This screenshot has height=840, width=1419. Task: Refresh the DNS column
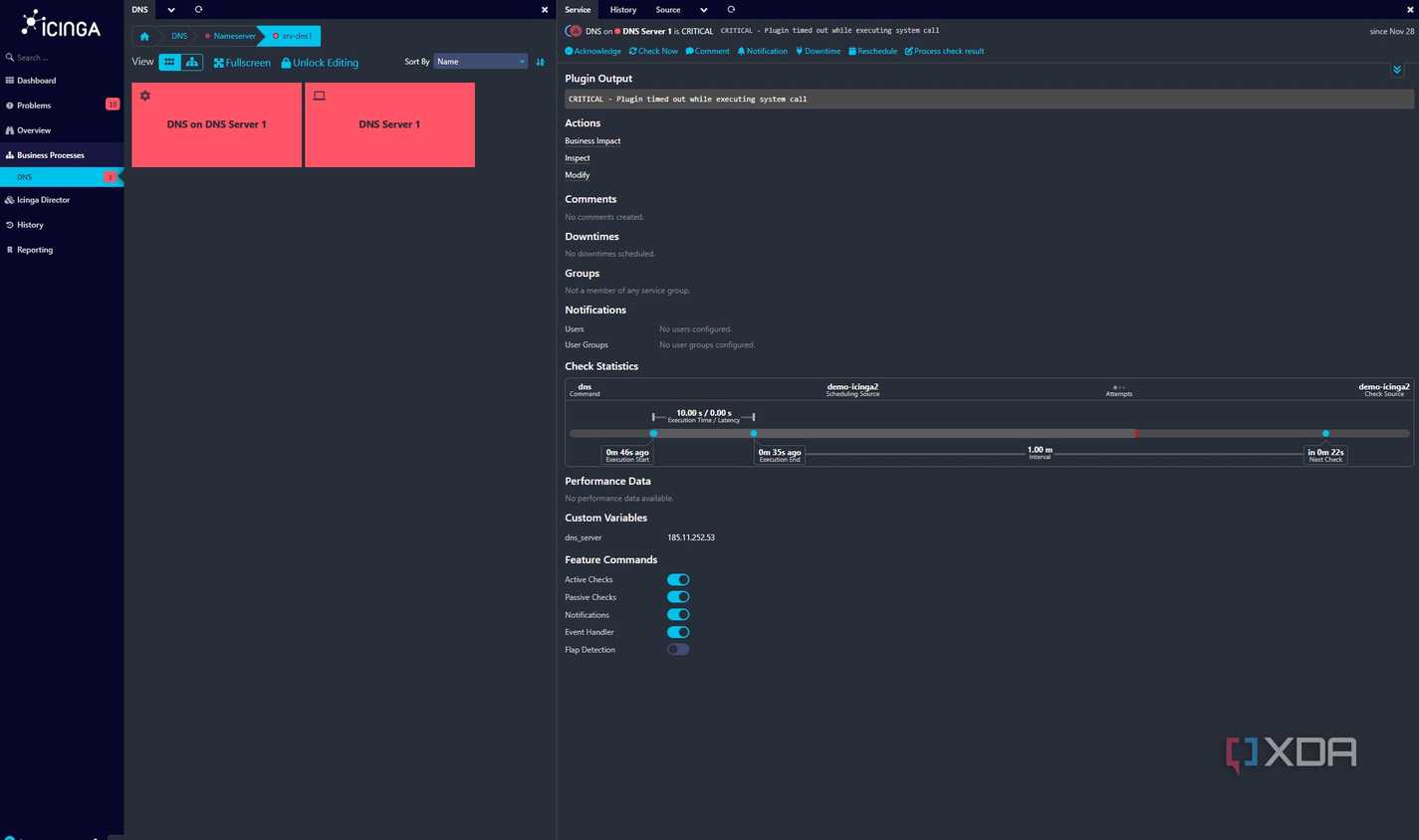[198, 10]
